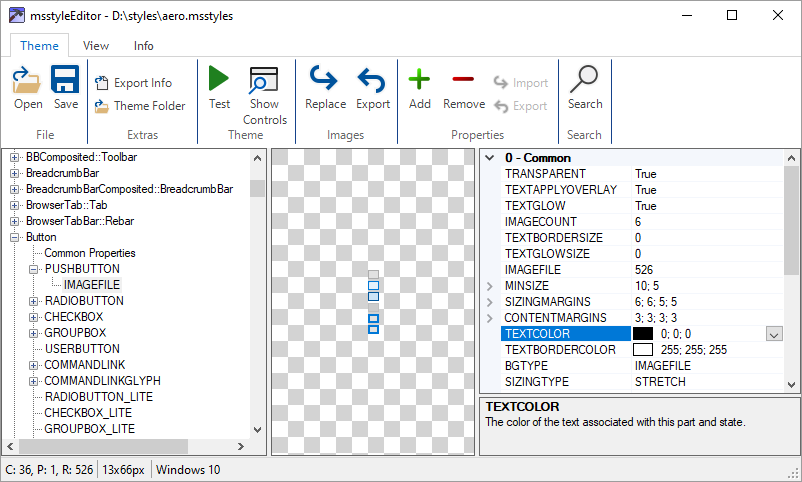The width and height of the screenshot is (802, 482).
Task: Click the msstyleEditor app icon in title bar
Action: click(x=16, y=15)
